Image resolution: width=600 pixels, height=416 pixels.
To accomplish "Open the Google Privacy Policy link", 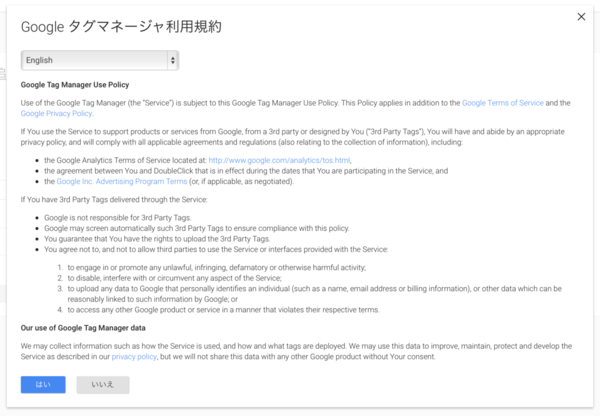I will click(56, 114).
